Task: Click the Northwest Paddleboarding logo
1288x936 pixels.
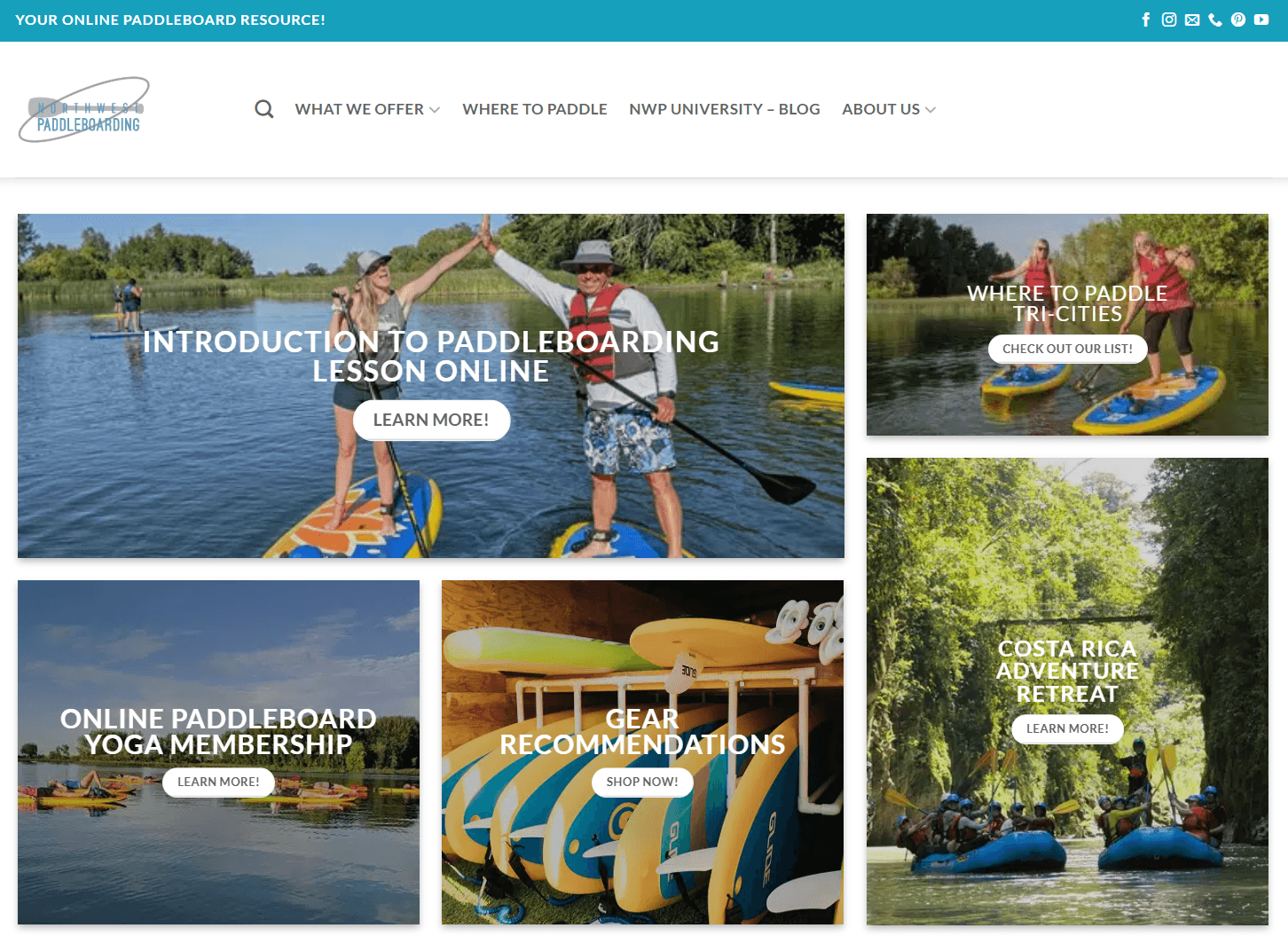Action: [84, 110]
